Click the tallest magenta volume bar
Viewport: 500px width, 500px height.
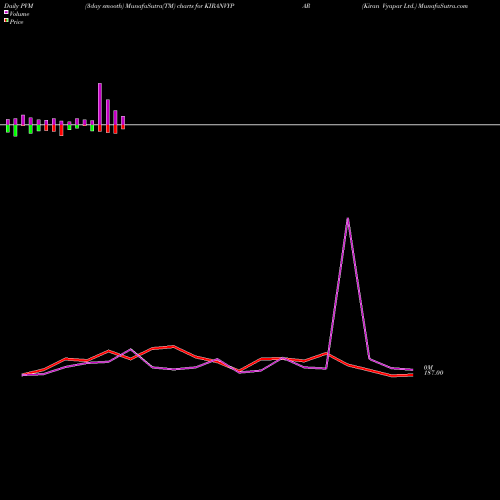100,104
